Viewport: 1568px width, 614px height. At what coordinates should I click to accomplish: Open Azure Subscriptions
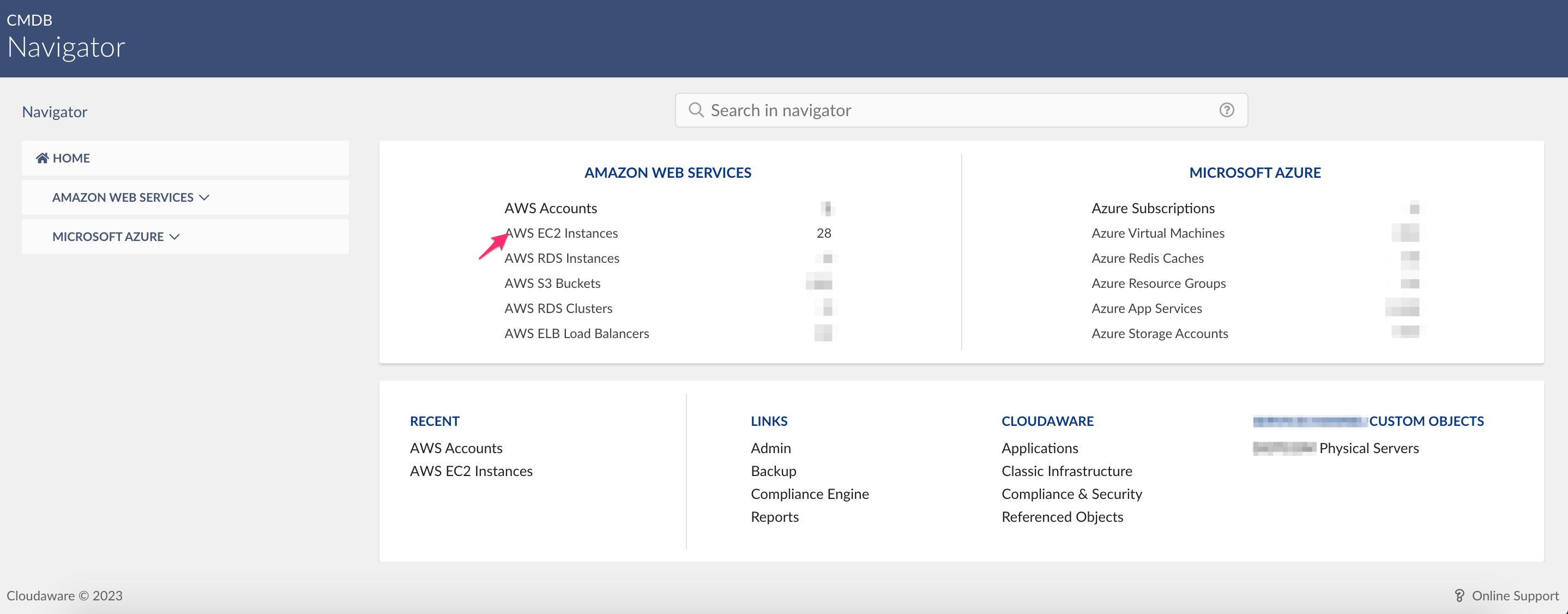(1153, 208)
